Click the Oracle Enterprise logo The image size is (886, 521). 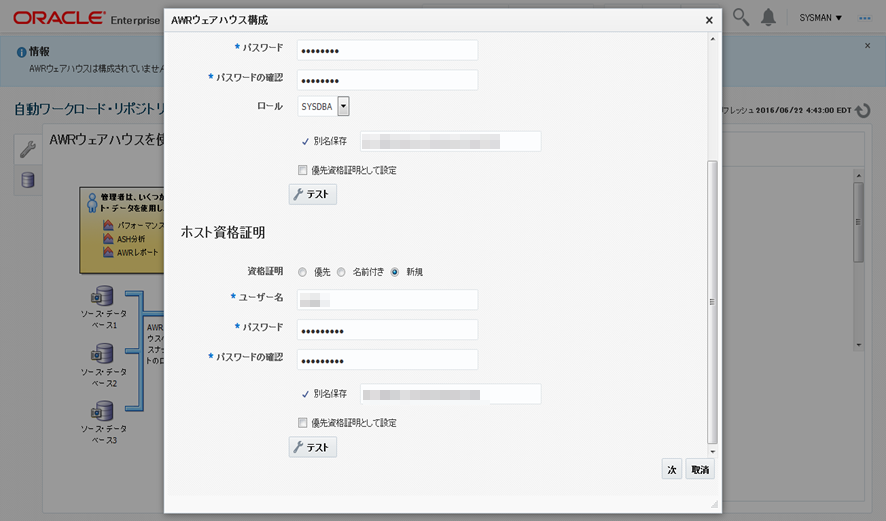86,19
